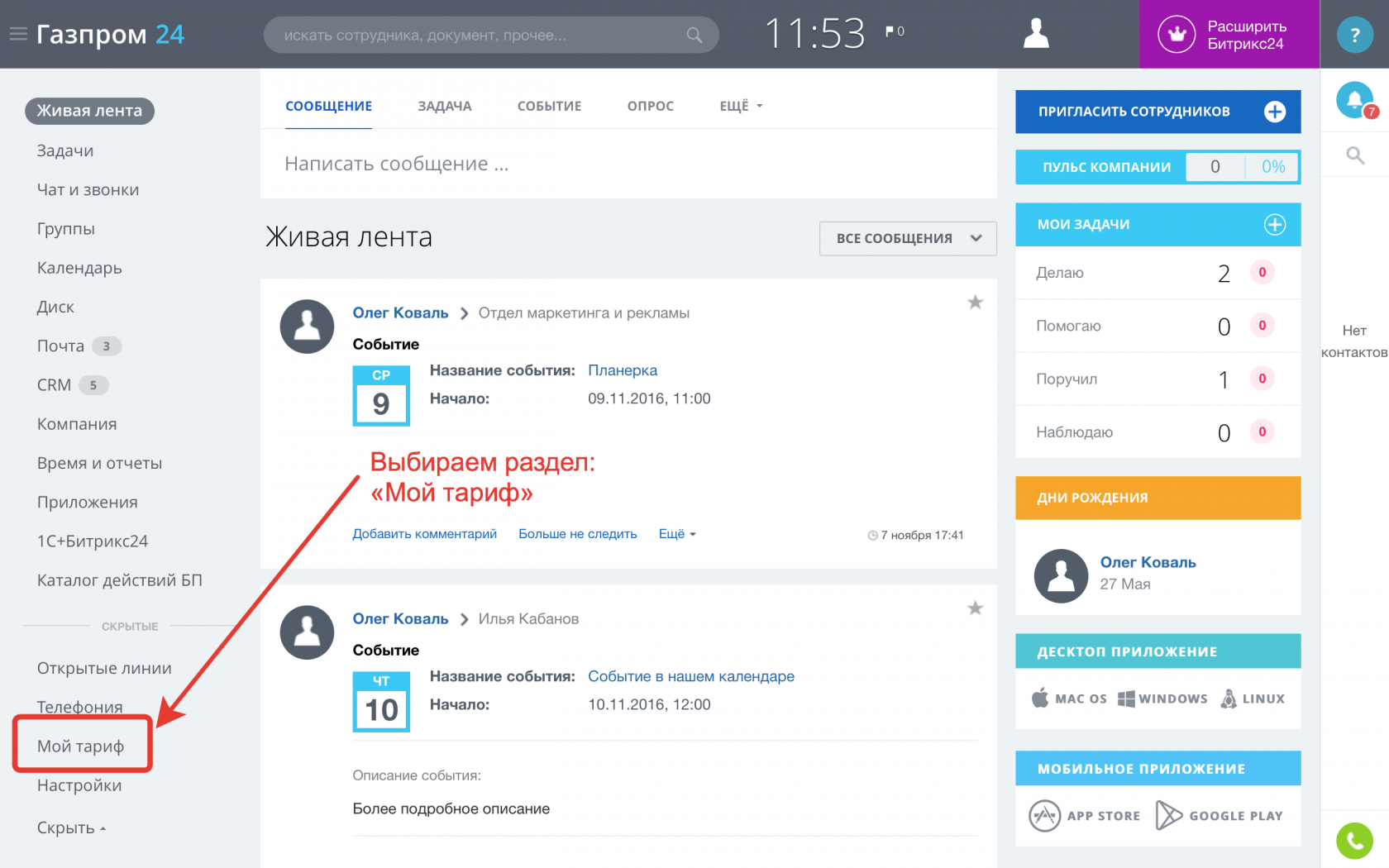
Task: Click plus icon on Invite employees
Action: 1274,112
